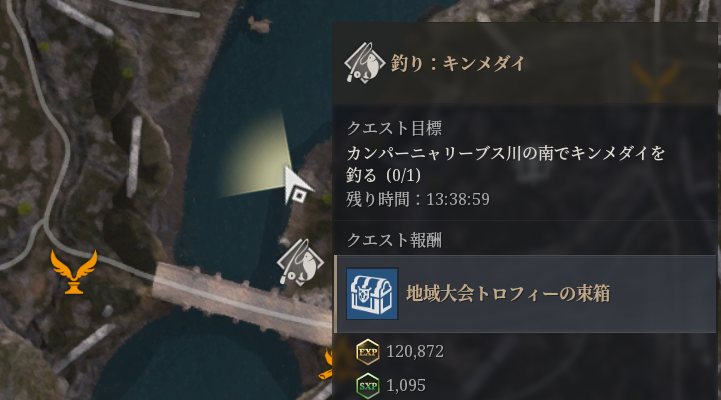
Task: Click the fishing rod icon beside 釣り:キンメダイ title
Action: tap(365, 63)
